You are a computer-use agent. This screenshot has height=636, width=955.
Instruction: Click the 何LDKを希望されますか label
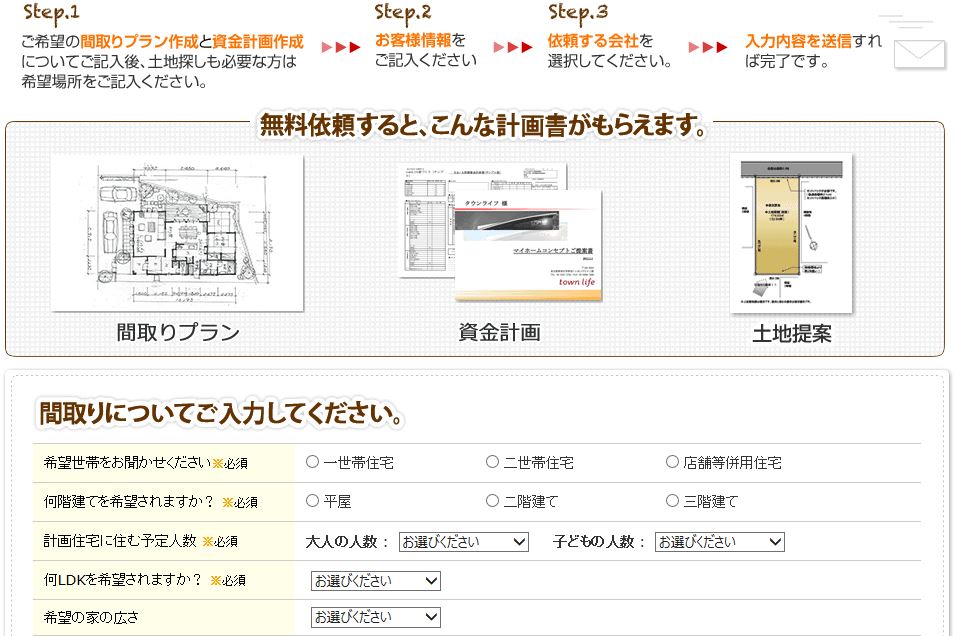pyautogui.click(x=122, y=579)
